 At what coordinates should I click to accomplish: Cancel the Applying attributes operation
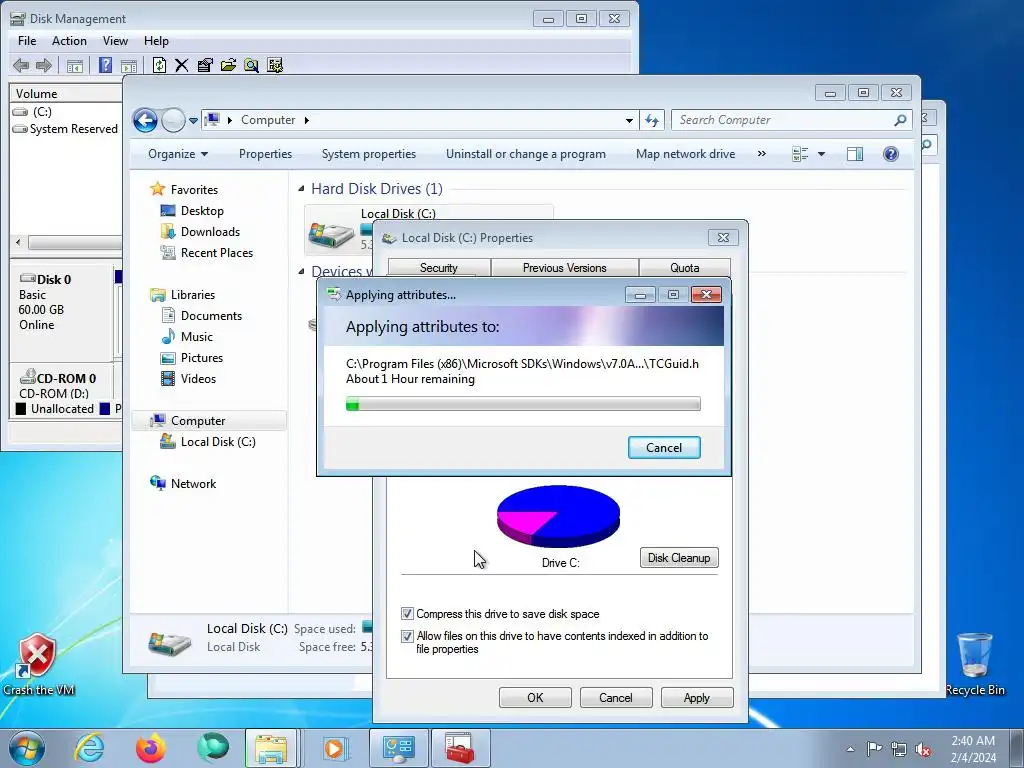664,448
